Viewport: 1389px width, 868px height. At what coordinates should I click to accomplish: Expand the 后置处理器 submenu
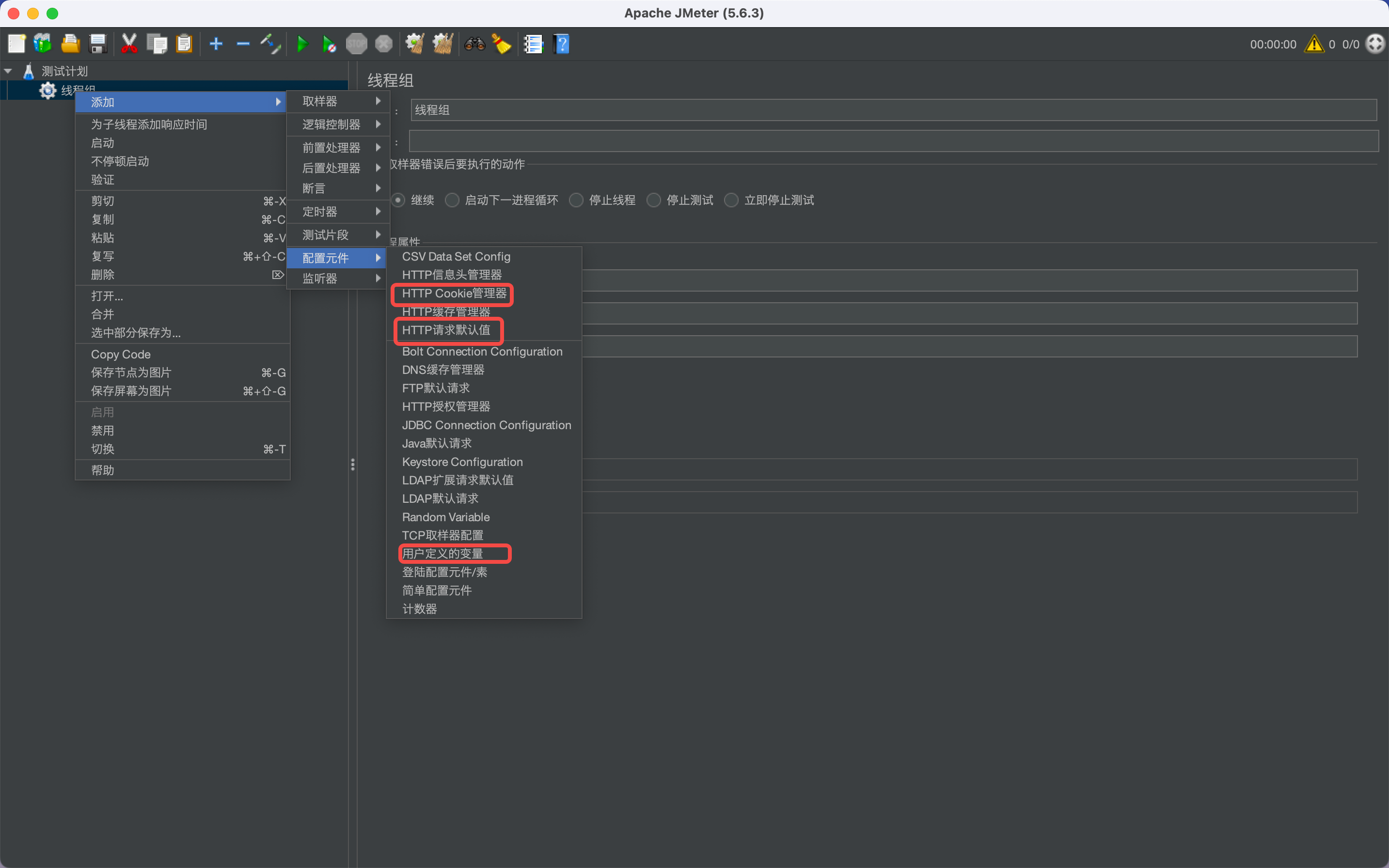pyautogui.click(x=339, y=168)
